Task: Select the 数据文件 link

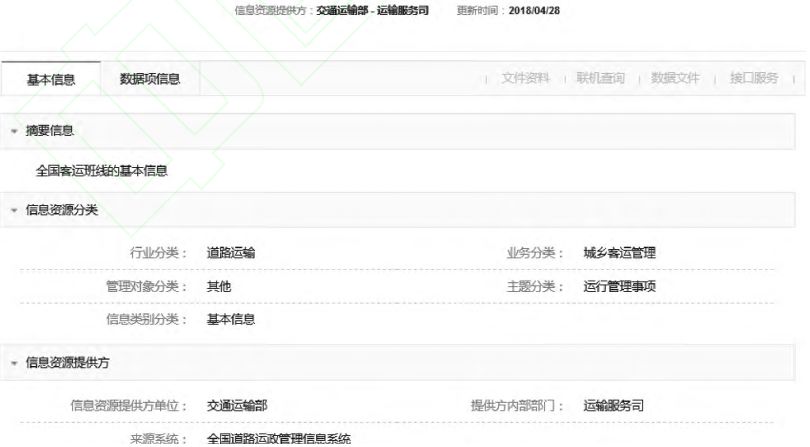Action: [x=675, y=78]
